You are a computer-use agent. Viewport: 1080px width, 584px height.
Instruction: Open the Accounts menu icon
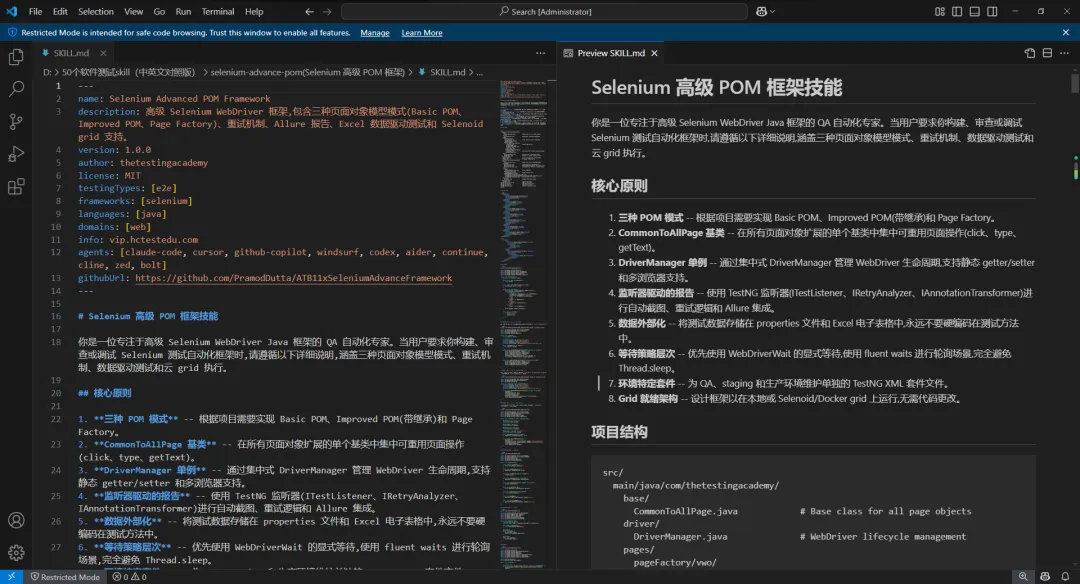16,520
